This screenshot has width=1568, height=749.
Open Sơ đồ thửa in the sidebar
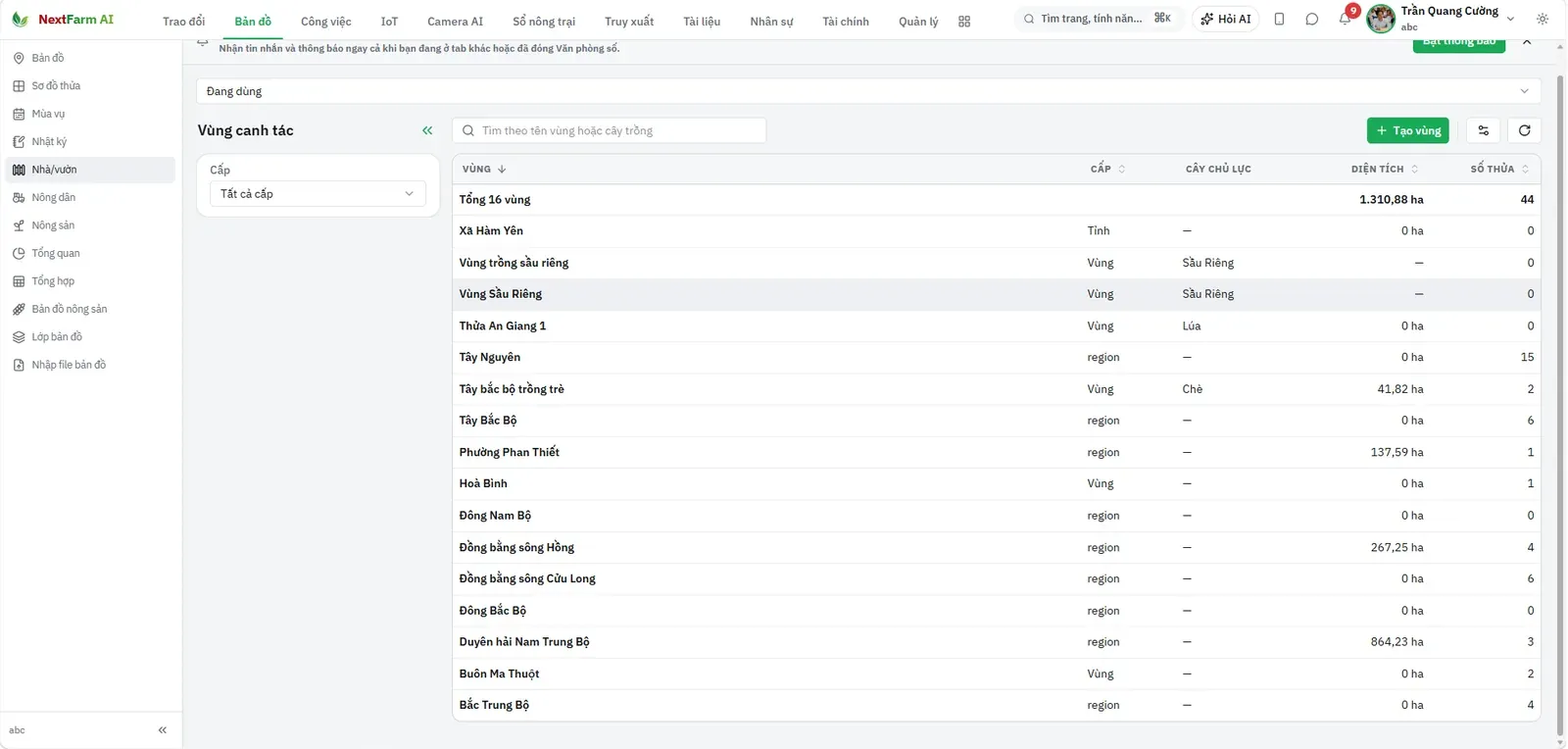click(x=90, y=86)
